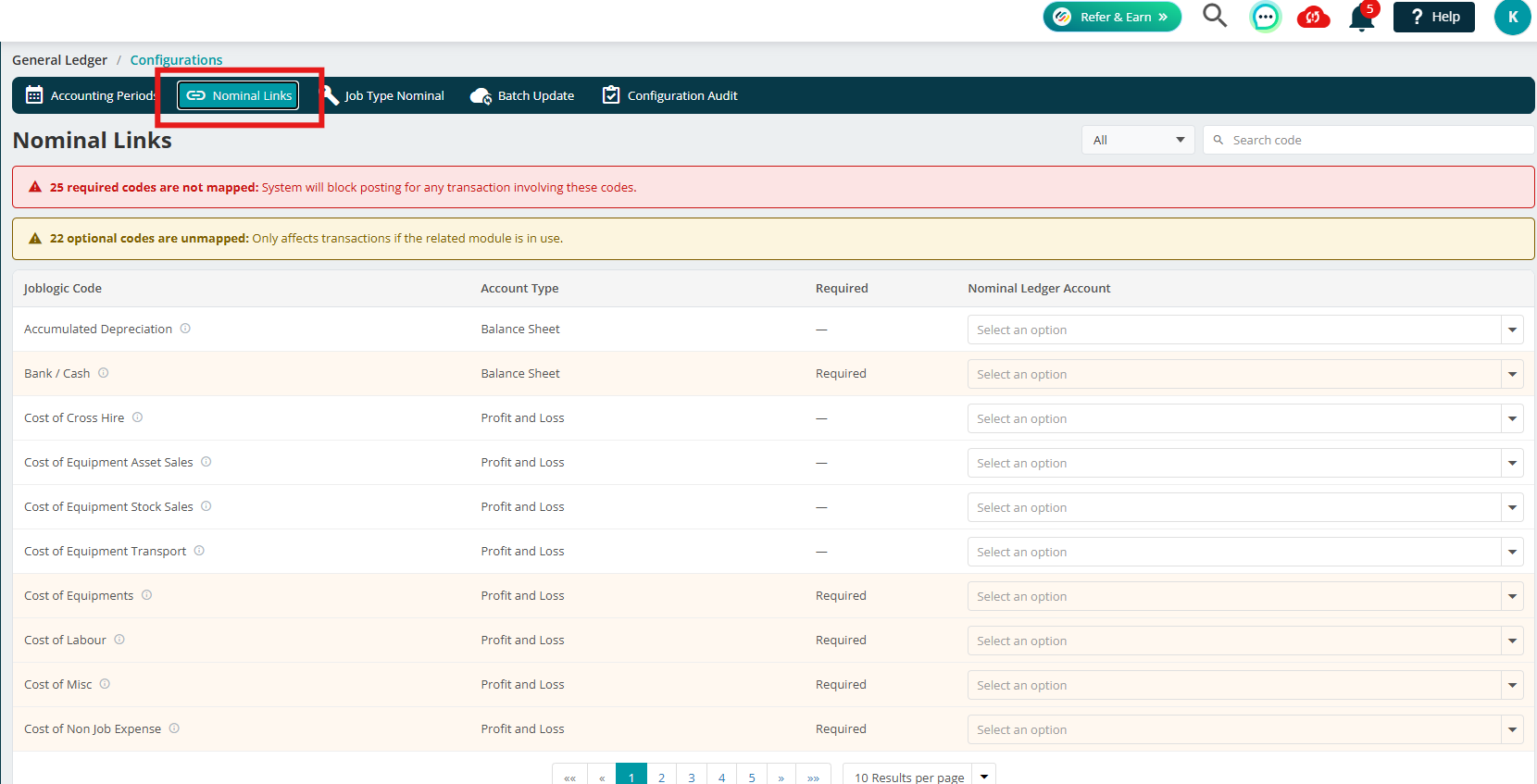The height and width of the screenshot is (784, 1537).
Task: Click the Search code input field
Action: [1368, 140]
